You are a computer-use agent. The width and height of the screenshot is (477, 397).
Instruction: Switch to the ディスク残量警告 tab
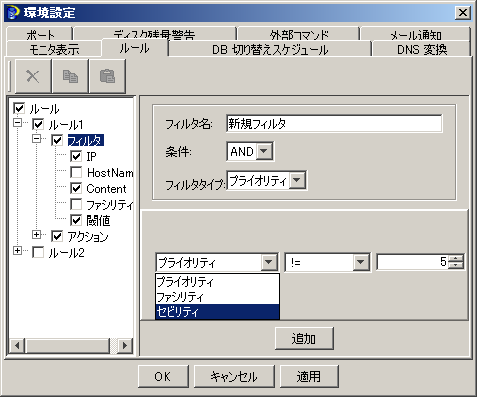[155, 35]
